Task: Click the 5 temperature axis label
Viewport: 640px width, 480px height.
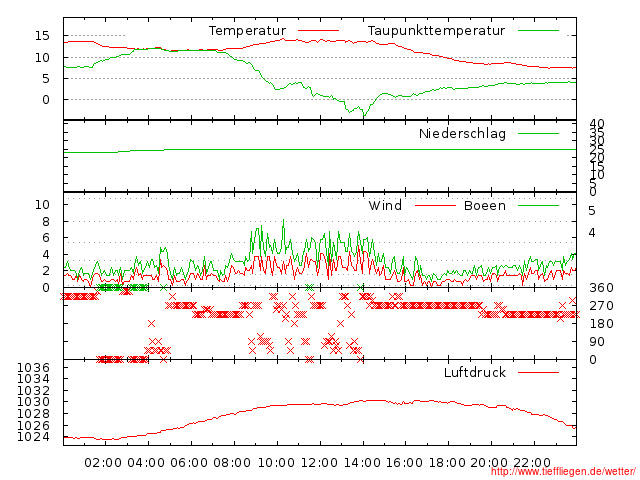Action: pos(46,78)
